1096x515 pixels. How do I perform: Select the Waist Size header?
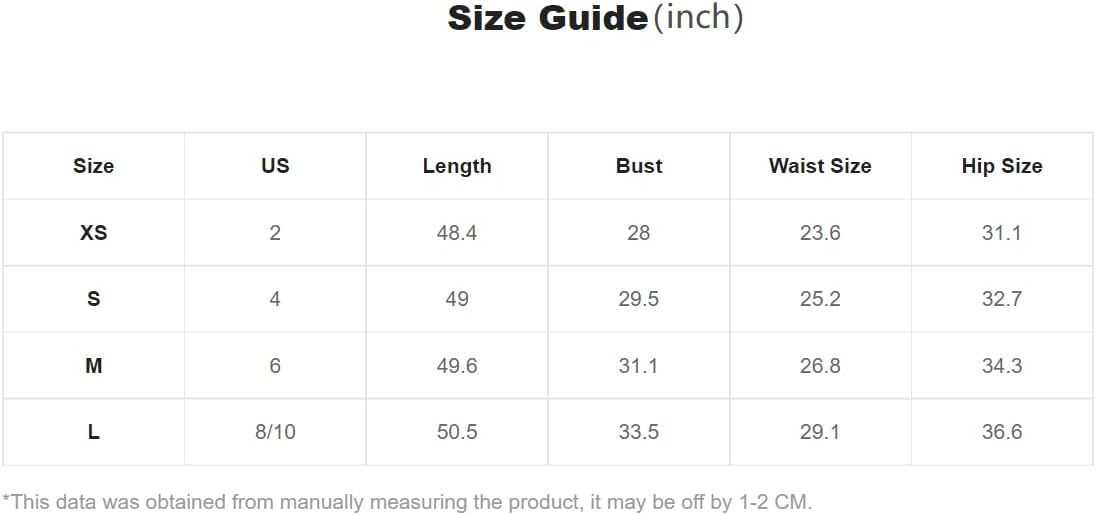click(x=820, y=166)
